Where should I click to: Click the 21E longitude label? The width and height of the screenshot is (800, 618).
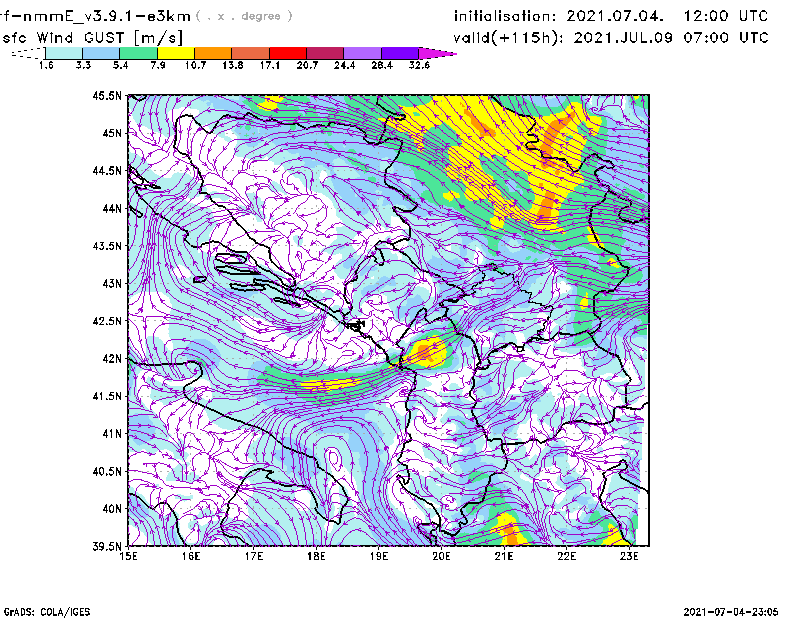pyautogui.click(x=504, y=556)
